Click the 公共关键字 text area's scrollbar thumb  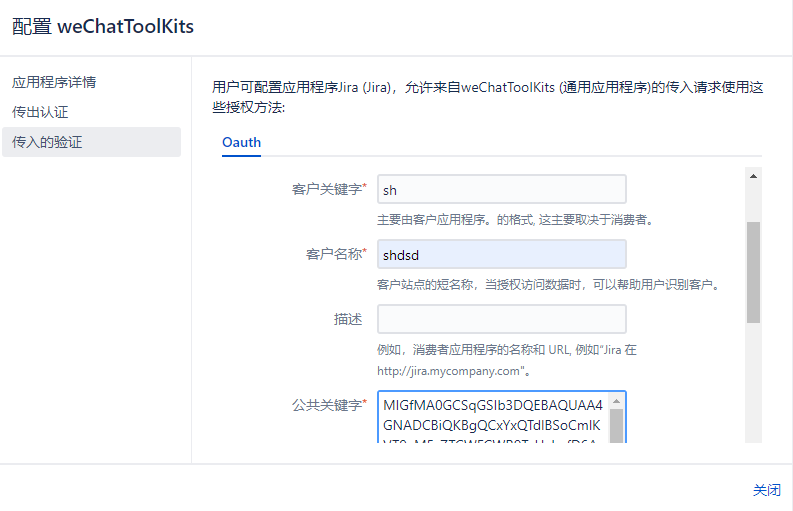click(617, 425)
